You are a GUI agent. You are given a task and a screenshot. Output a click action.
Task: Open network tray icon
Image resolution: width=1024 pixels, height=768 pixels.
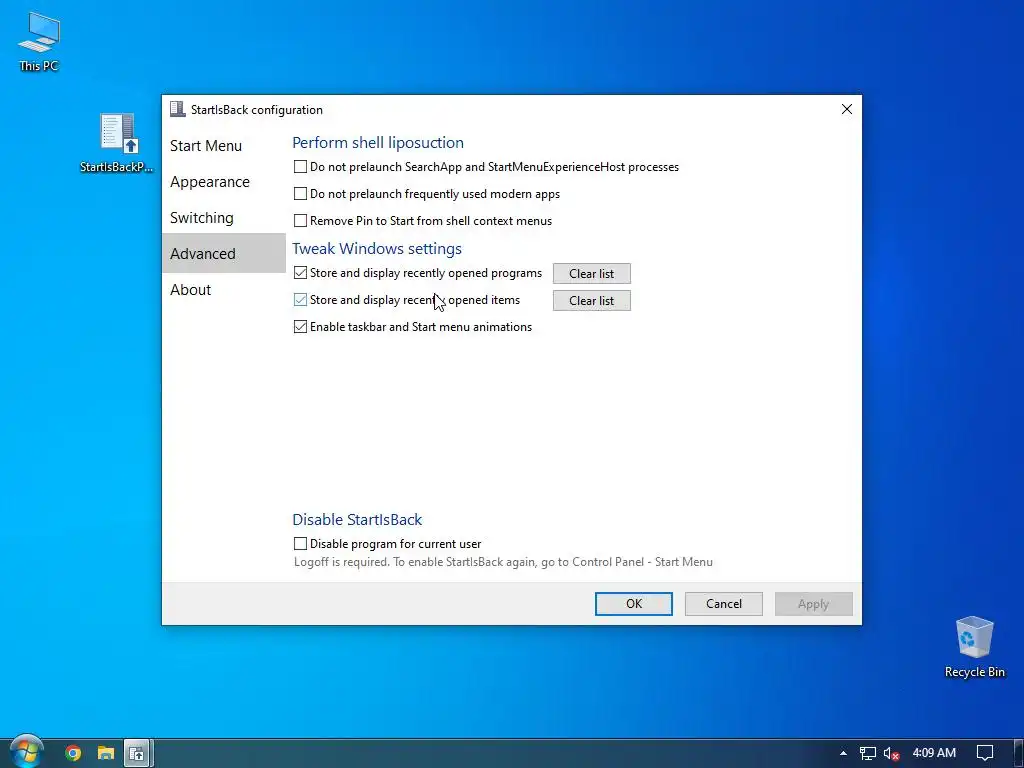point(867,753)
